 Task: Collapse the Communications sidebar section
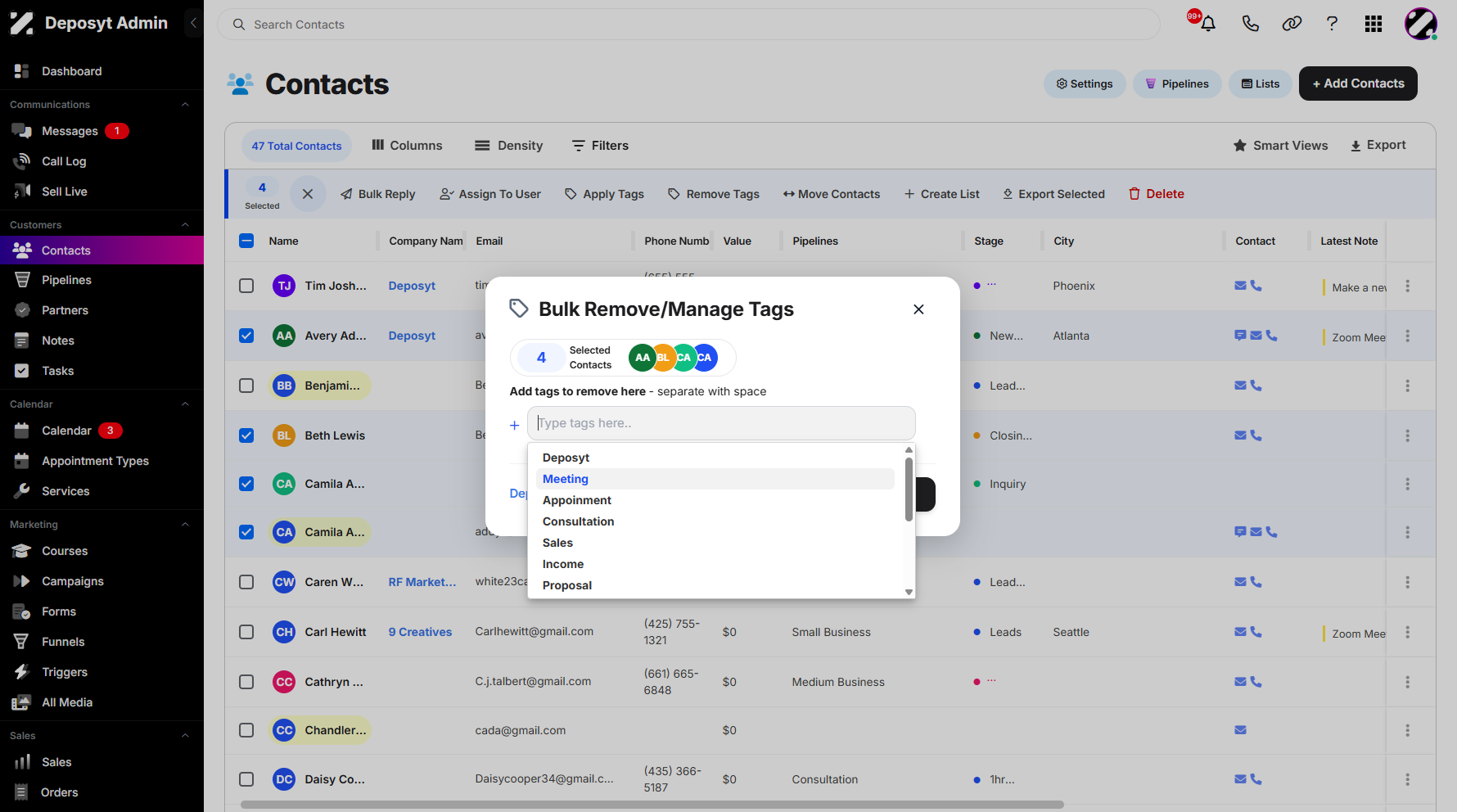click(185, 105)
